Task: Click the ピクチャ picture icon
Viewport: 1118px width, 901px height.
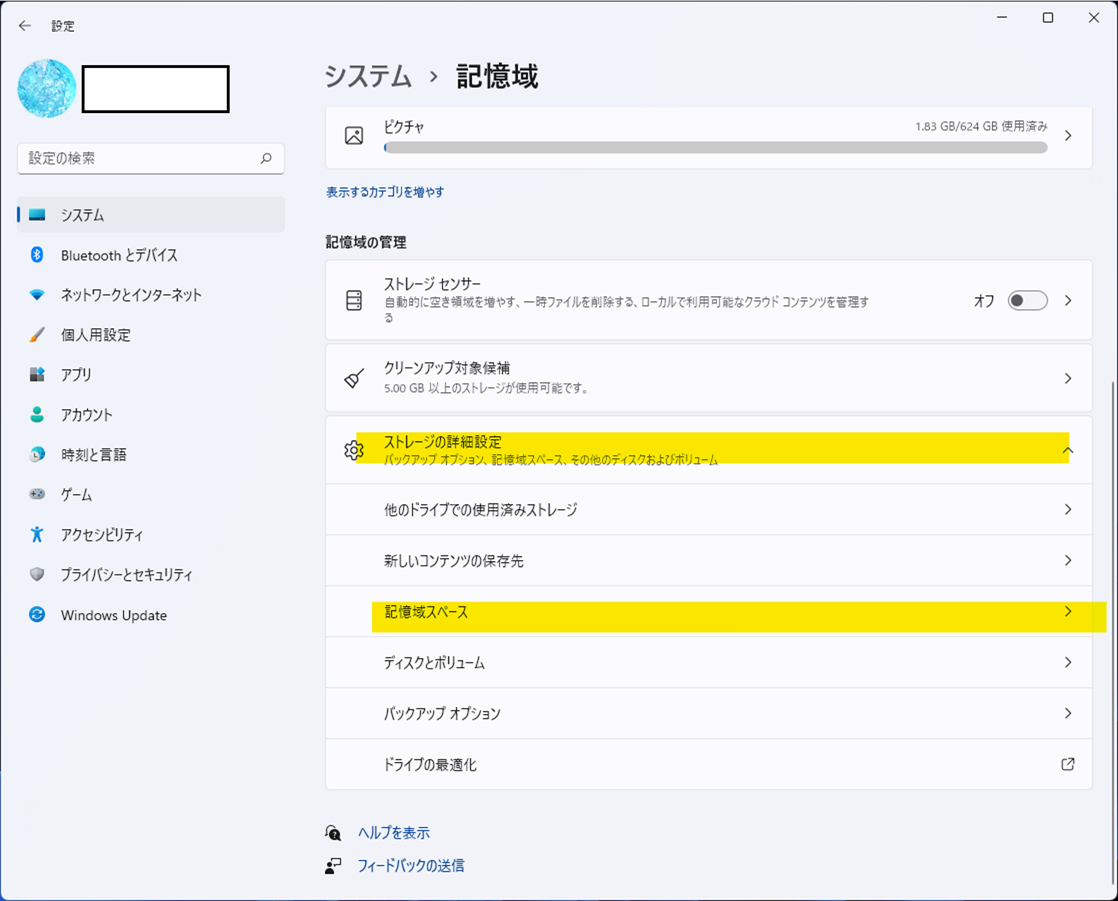Action: [x=352, y=134]
